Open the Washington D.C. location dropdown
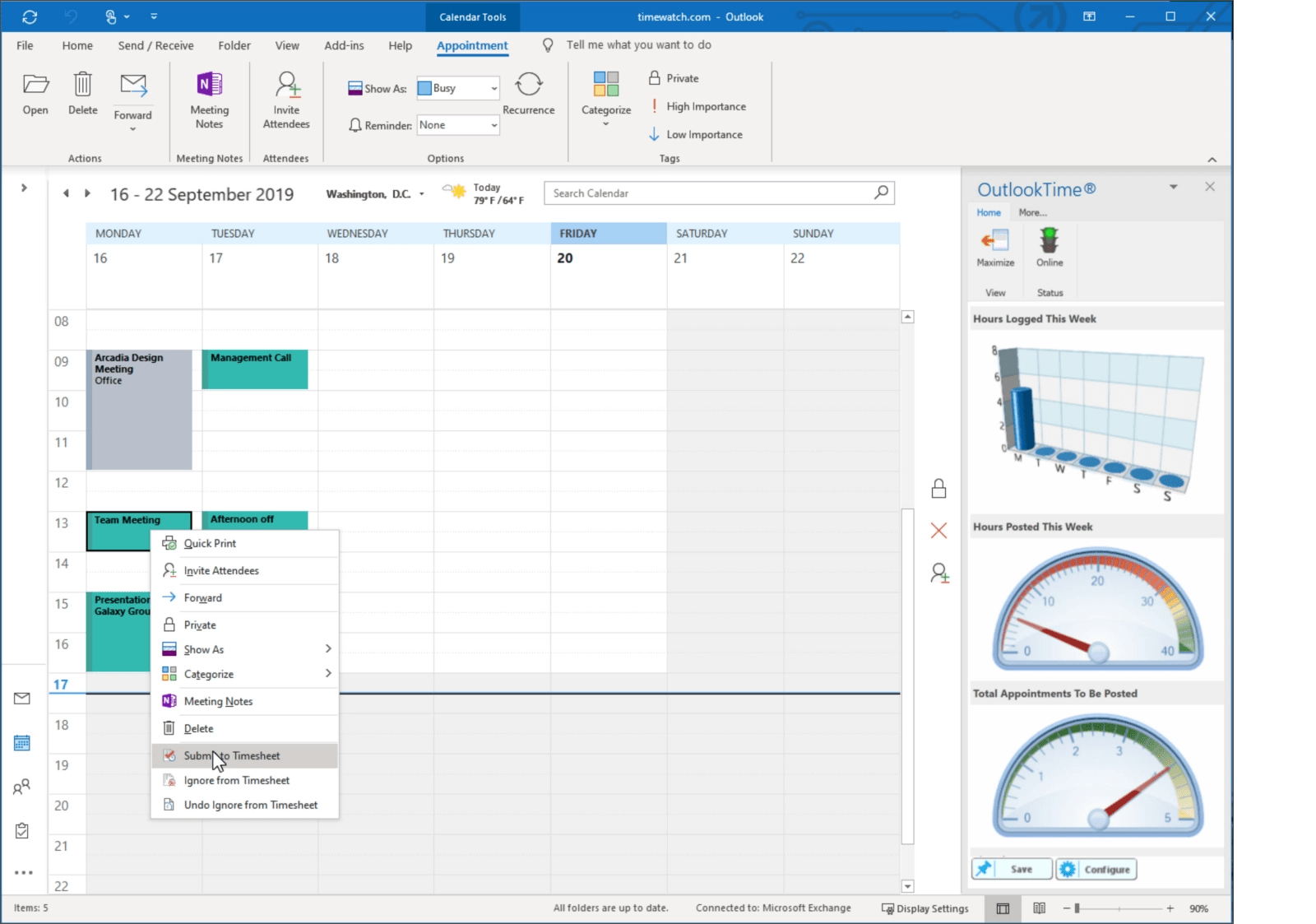The image size is (1316, 924). tap(421, 194)
